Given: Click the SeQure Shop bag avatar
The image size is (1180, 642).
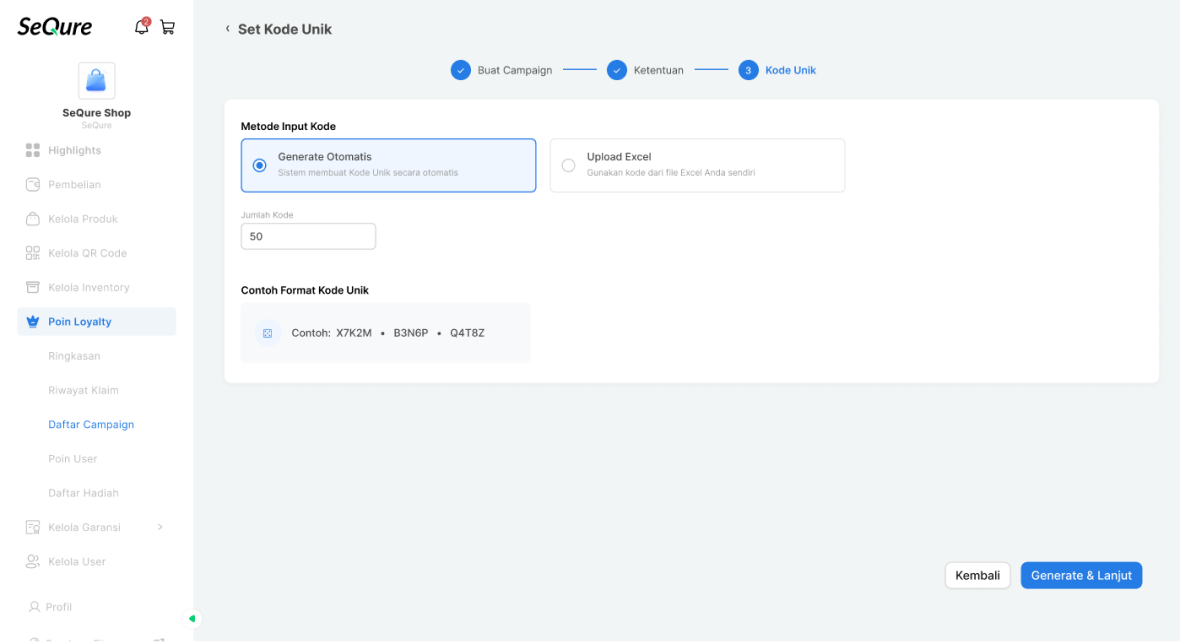Looking at the screenshot, I should coord(96,81).
